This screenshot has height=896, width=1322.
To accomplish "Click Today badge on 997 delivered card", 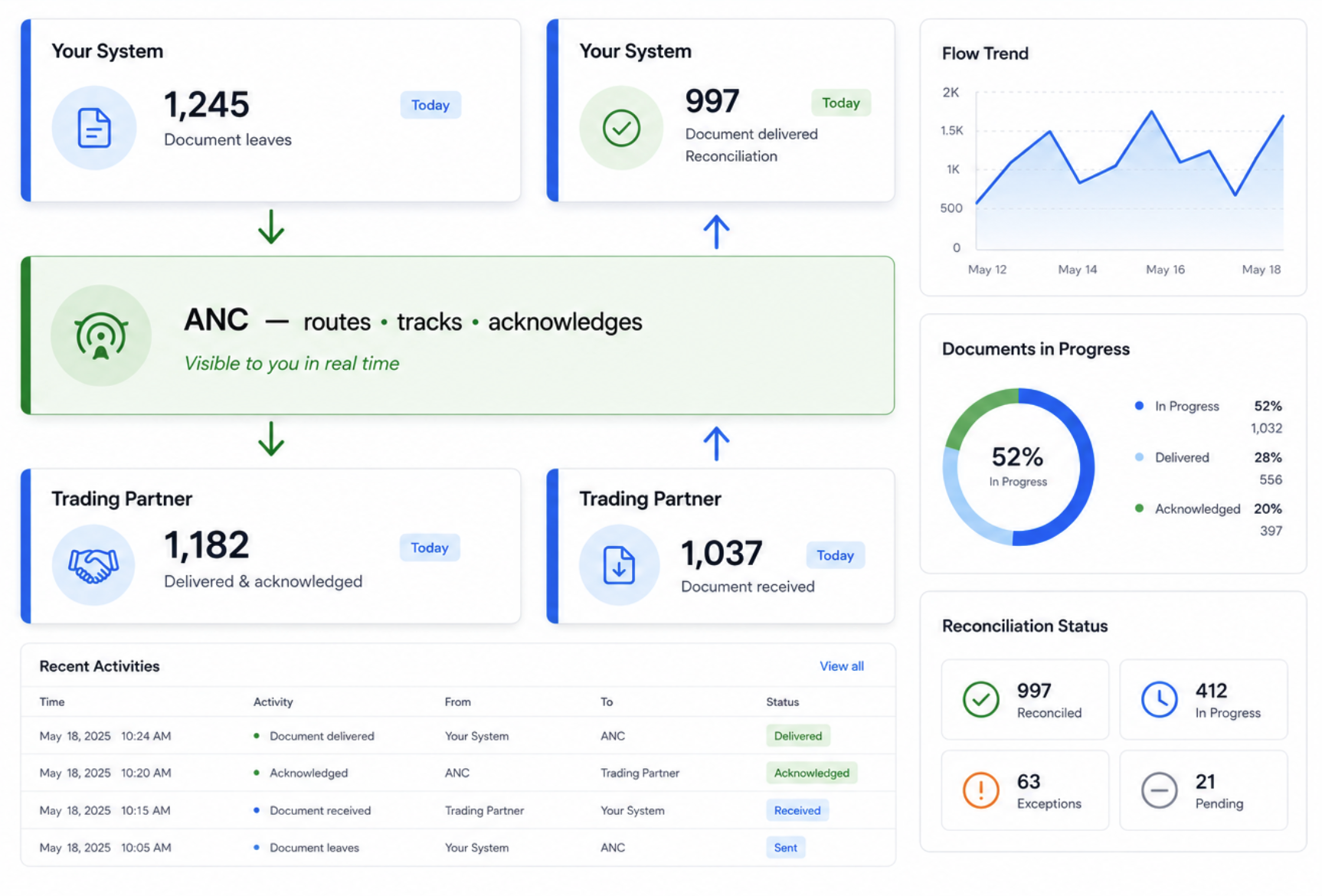I will pyautogui.click(x=840, y=103).
